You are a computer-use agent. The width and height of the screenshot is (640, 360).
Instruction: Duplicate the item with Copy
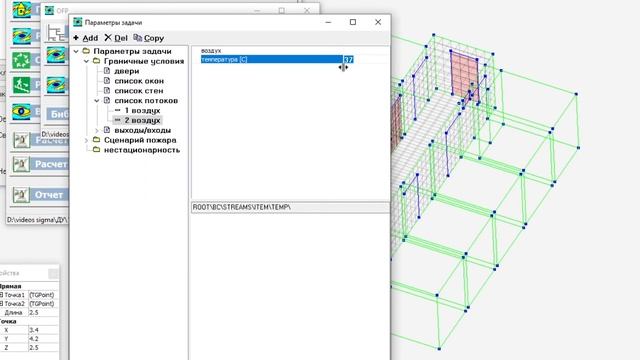pos(149,38)
